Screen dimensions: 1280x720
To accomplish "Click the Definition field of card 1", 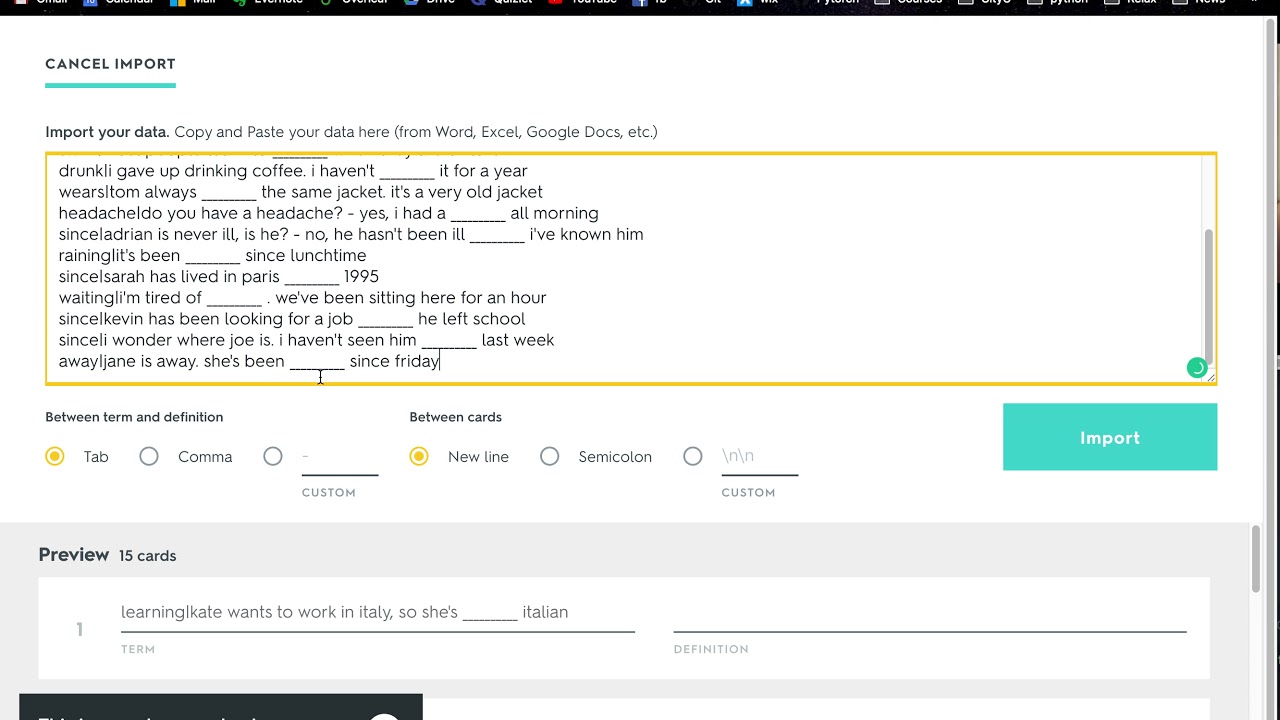I will [929, 612].
